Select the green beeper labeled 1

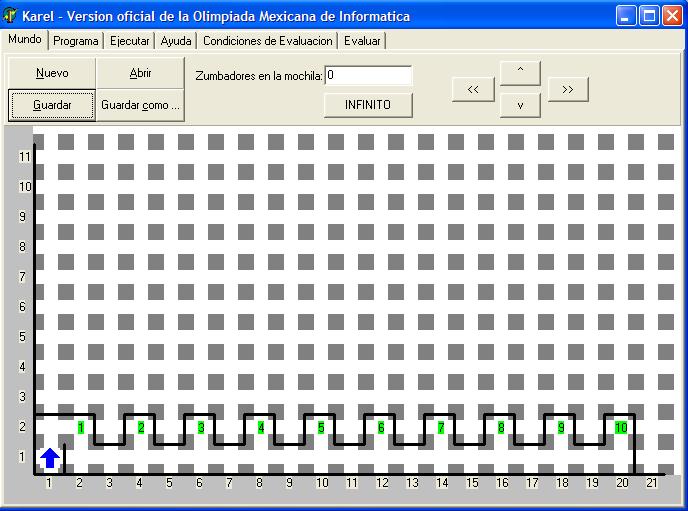(81, 427)
